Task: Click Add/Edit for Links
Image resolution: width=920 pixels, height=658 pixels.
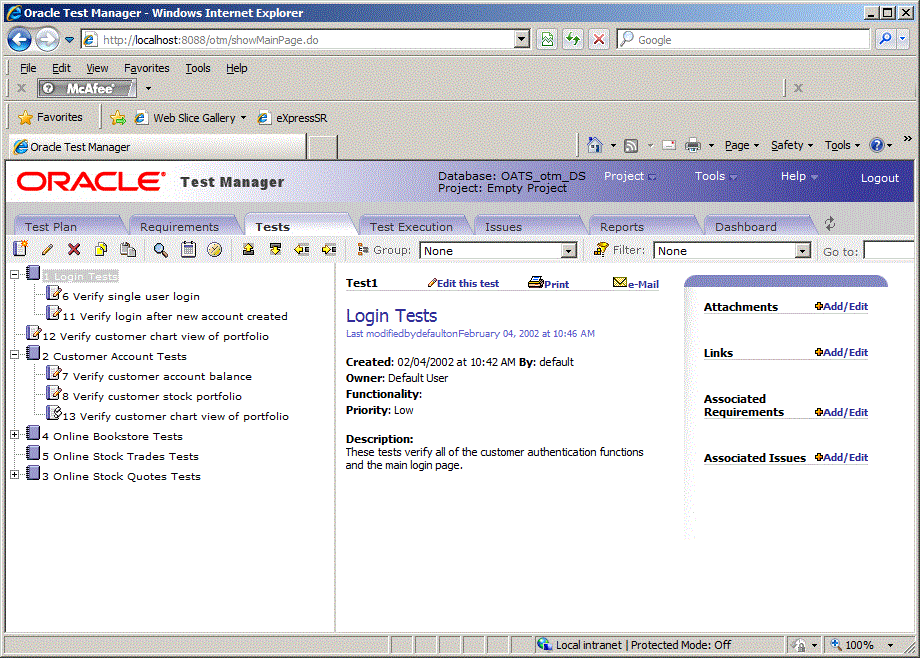Action: [841, 352]
